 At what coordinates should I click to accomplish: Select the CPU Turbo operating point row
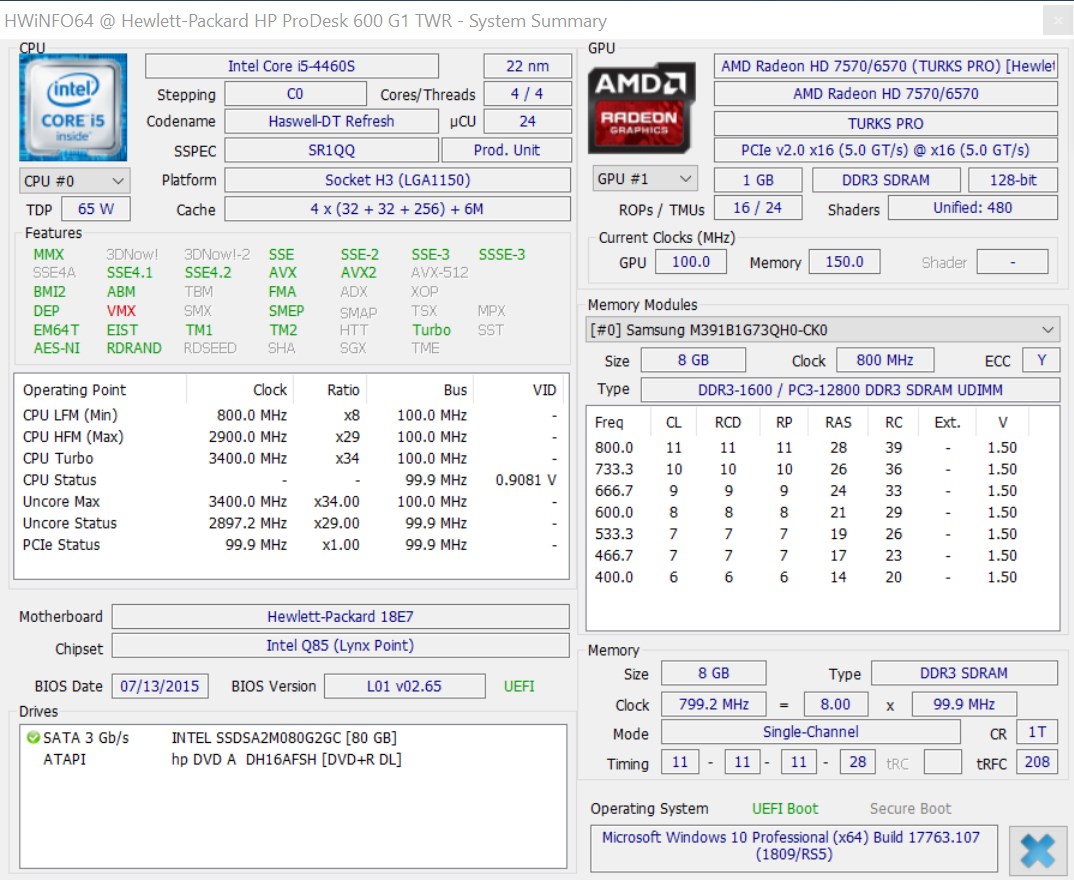tap(291, 458)
